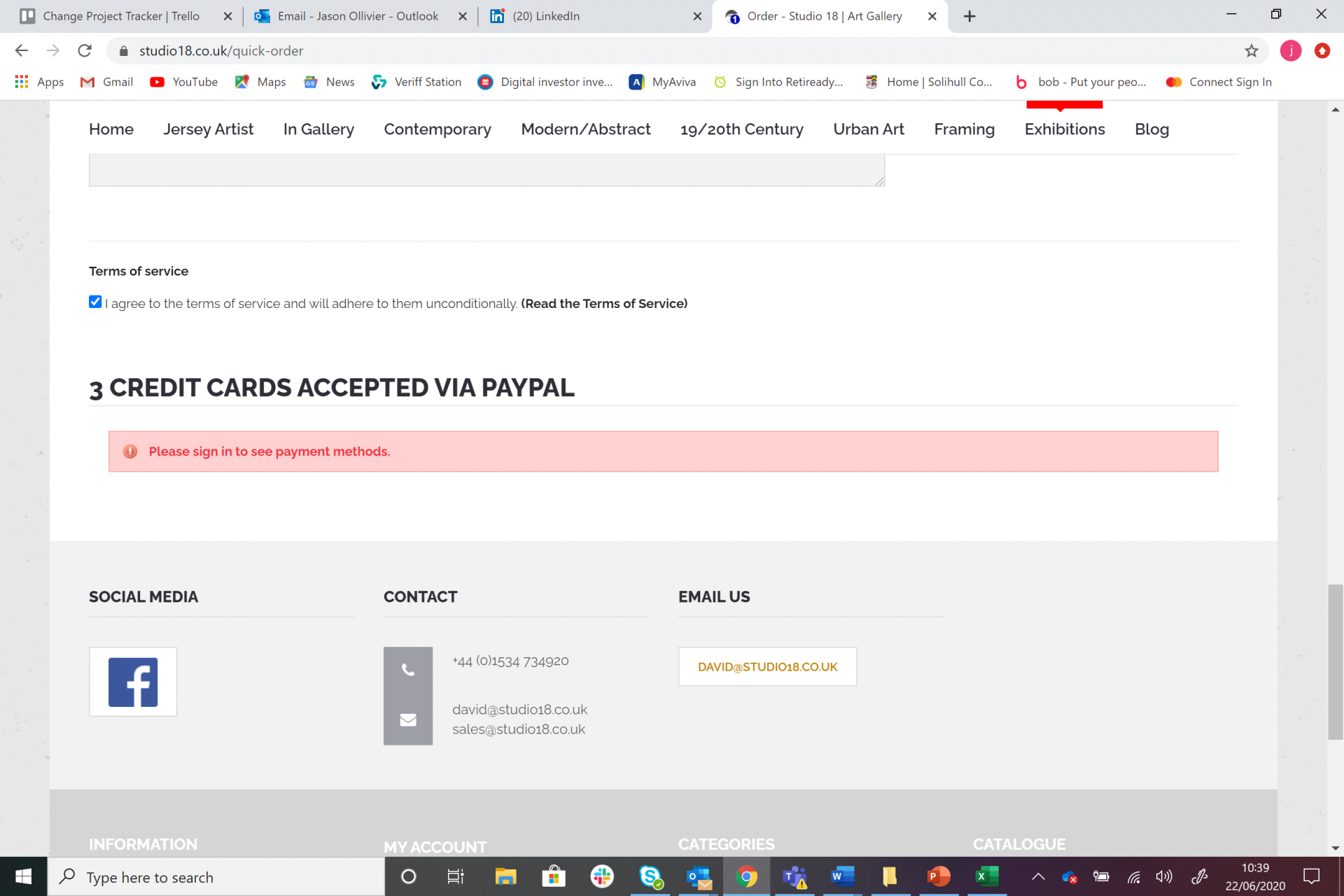The width and height of the screenshot is (1344, 896).
Task: Reload the page using refresh icon
Action: [x=85, y=50]
